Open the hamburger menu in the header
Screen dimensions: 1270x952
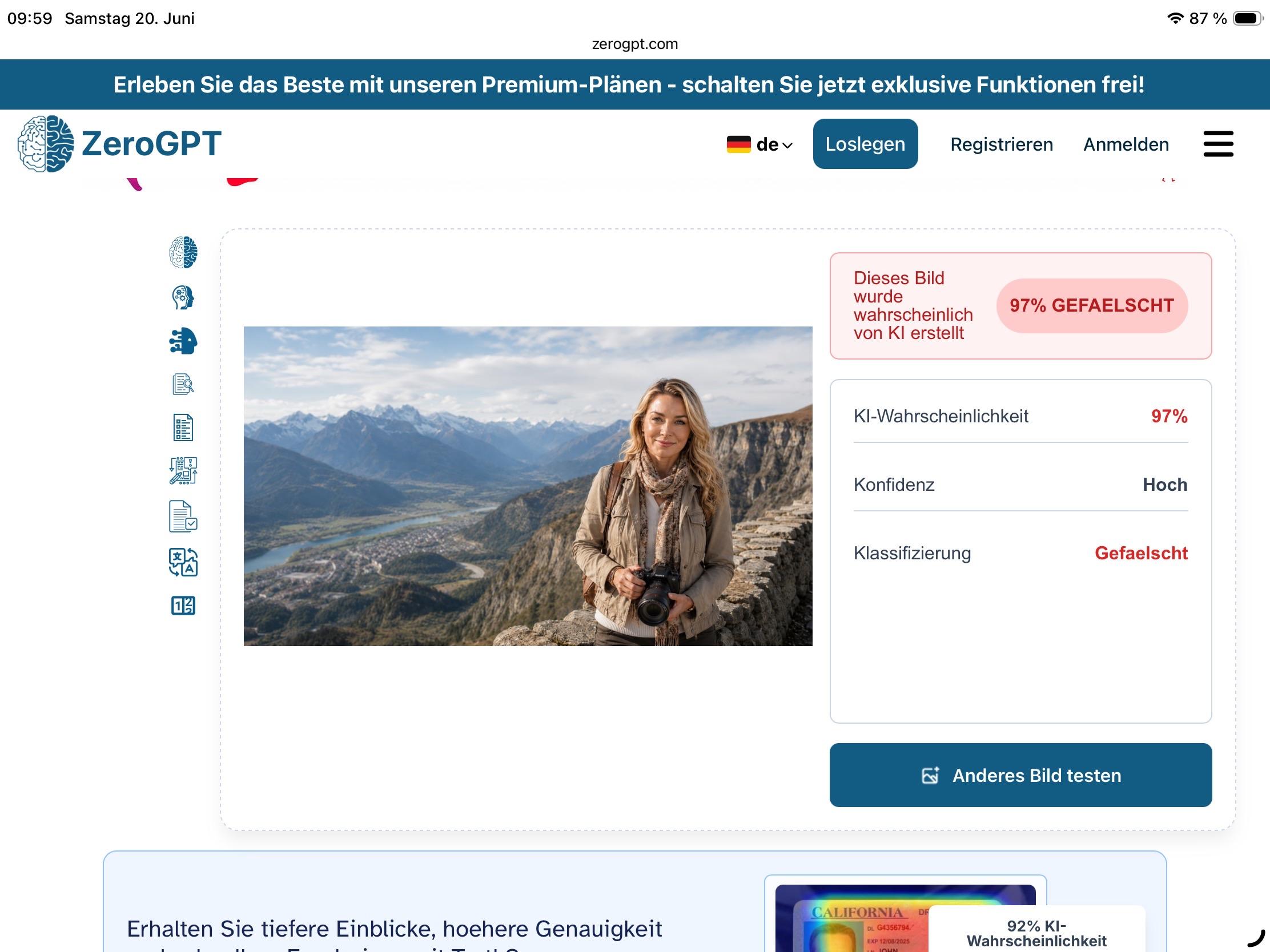[1219, 143]
